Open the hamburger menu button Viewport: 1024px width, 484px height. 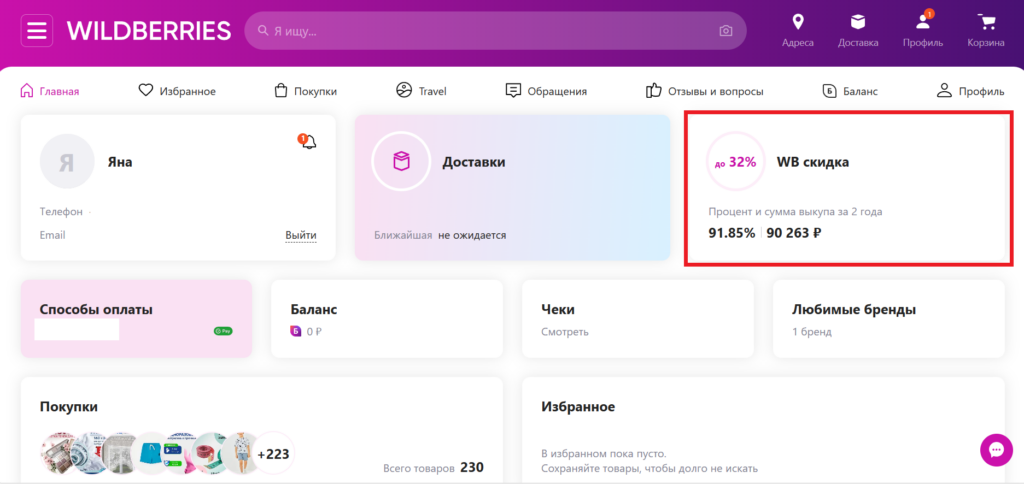(x=37, y=31)
